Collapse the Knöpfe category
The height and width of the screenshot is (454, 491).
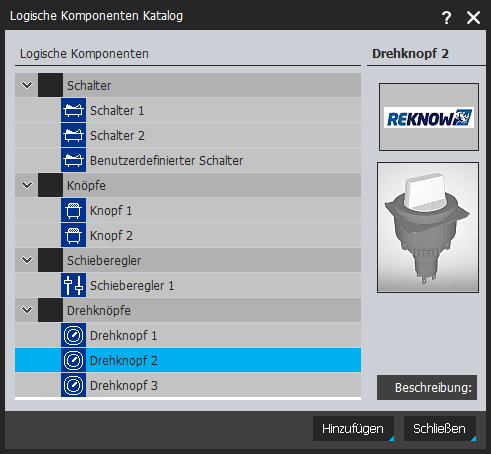pyautogui.click(x=27, y=185)
